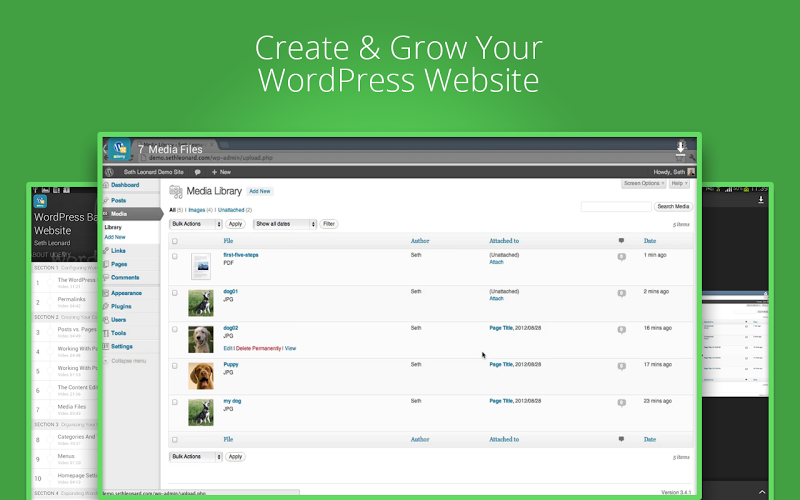This screenshot has width=800, height=500.
Task: Open the + New menu in admin bar
Action: [x=221, y=172]
